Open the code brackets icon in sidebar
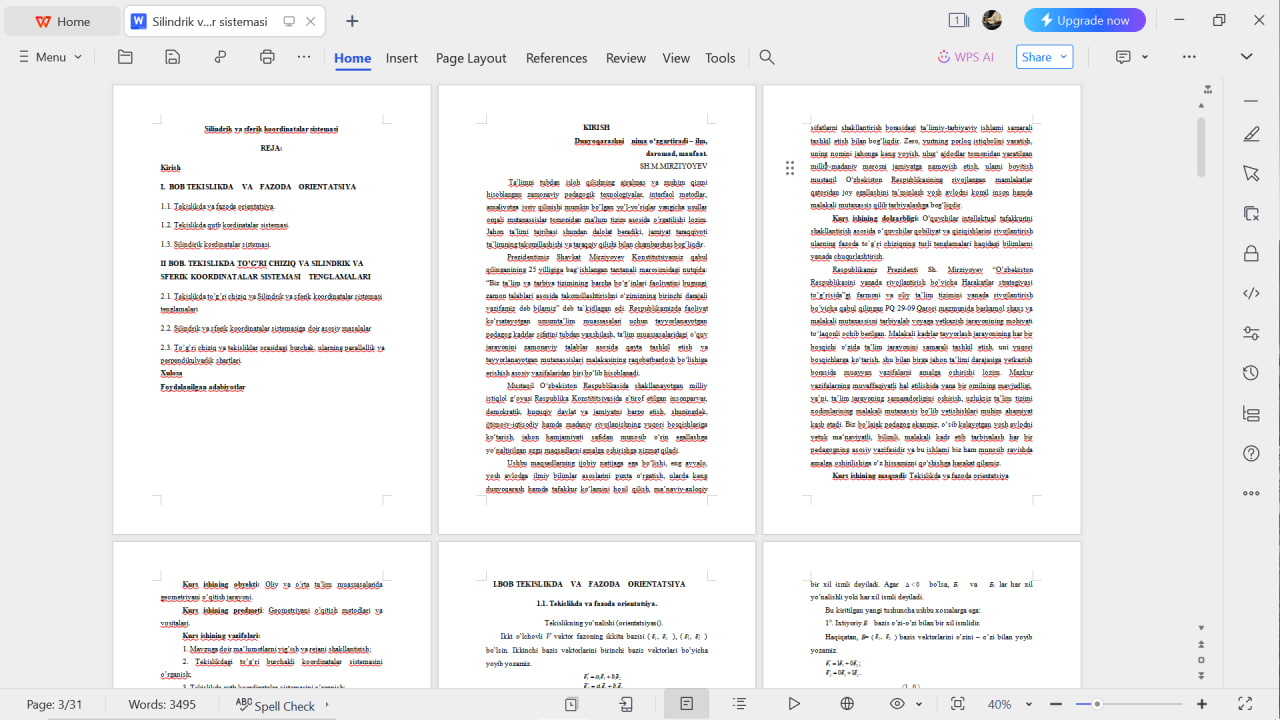The width and height of the screenshot is (1280, 720). (x=1251, y=293)
